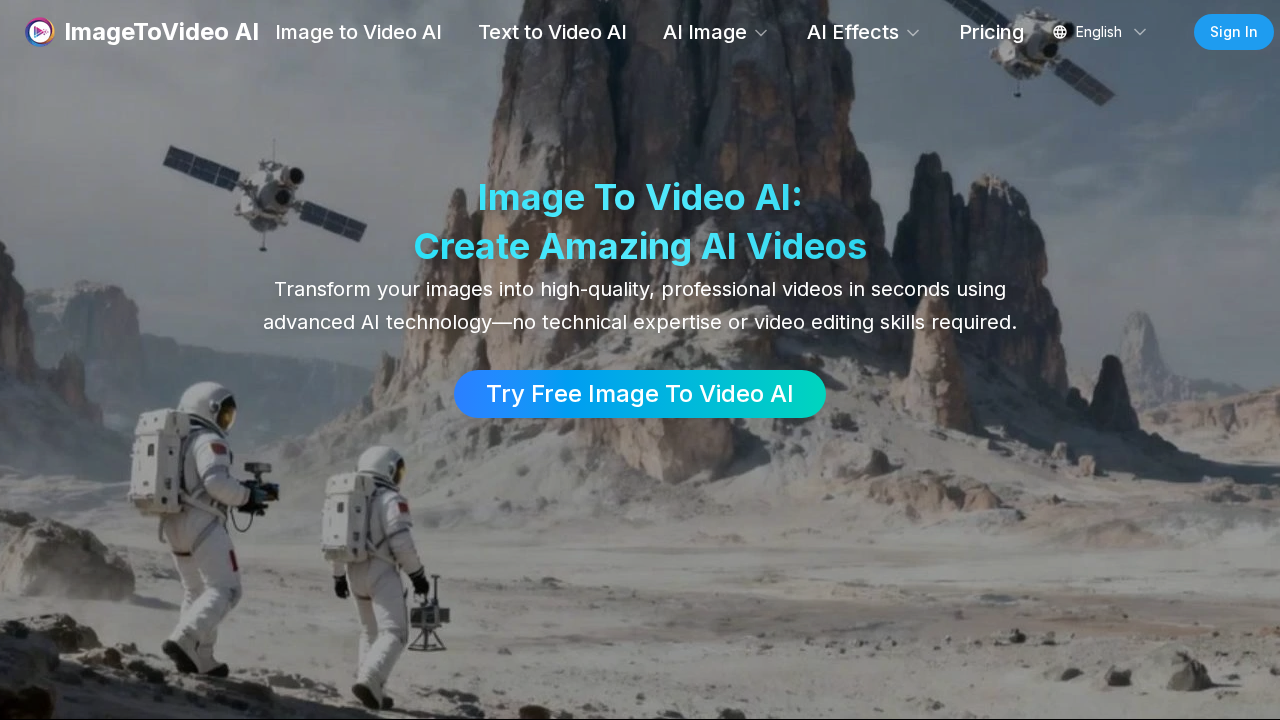Click the globe language icon in navbar

[x=1058, y=31]
